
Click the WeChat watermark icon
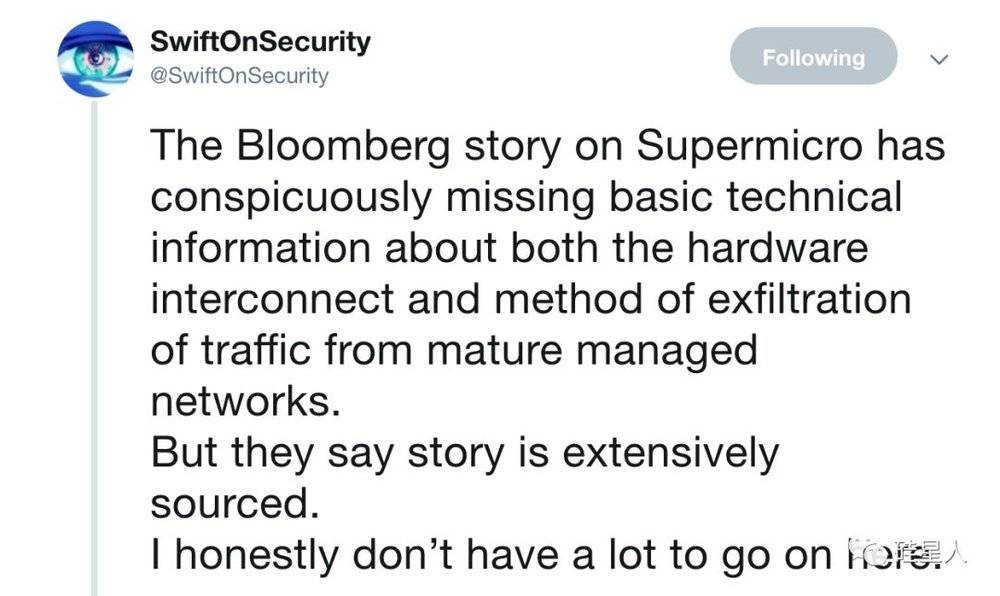pos(867,551)
